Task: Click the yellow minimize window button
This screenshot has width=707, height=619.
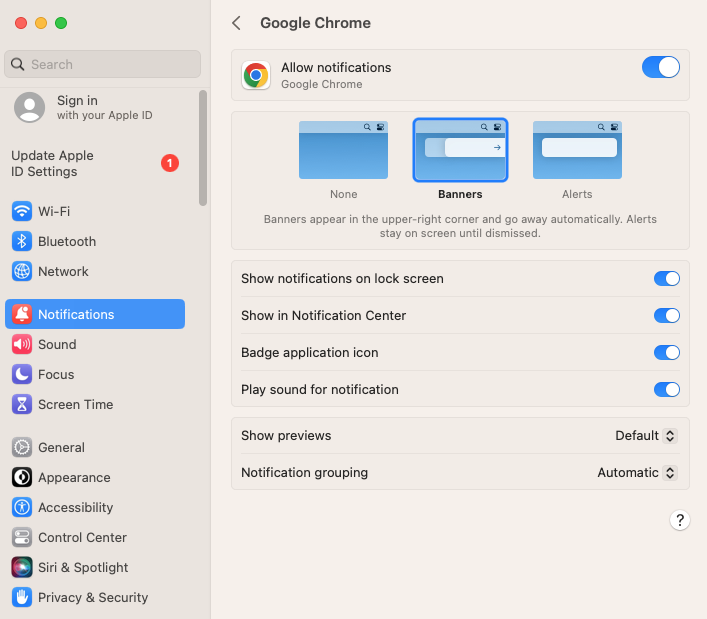Action: (41, 23)
